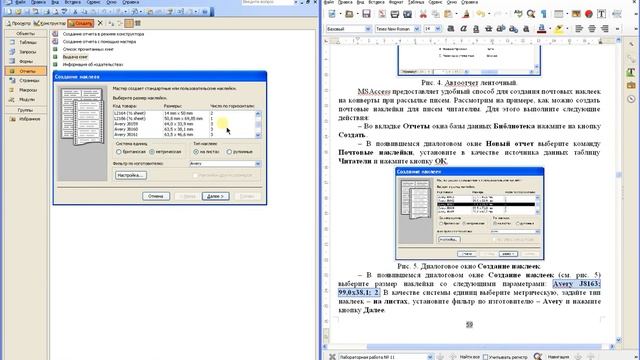Click the Paste clipboard icon in Writer
Image resolution: width=640 pixels, height=360 pixels.
click(449, 14)
